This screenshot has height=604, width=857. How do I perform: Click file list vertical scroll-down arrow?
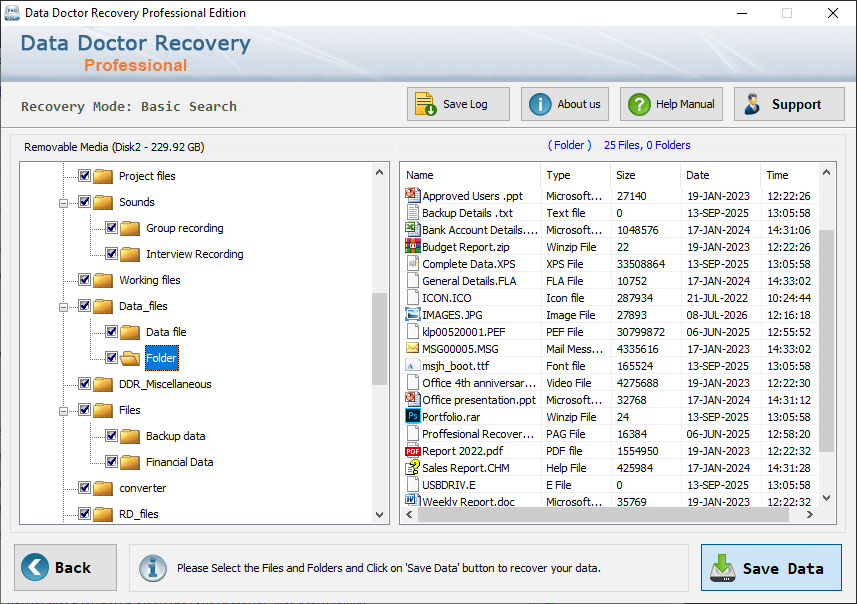(x=826, y=498)
